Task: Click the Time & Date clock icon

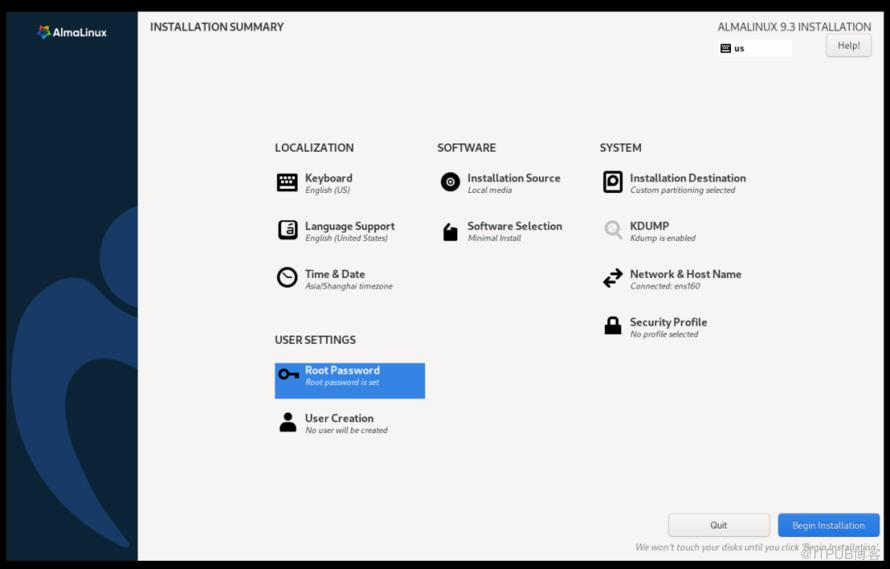Action: 287,278
